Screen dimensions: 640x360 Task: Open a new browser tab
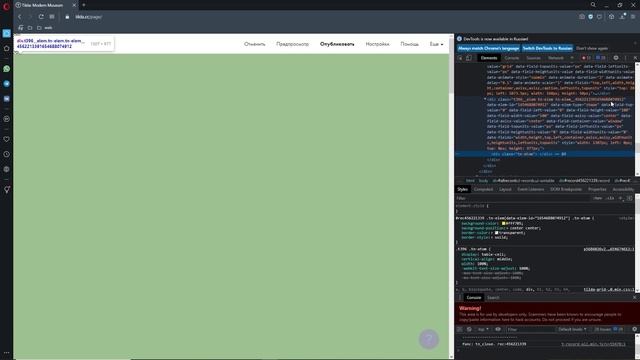pyautogui.click(x=84, y=5)
